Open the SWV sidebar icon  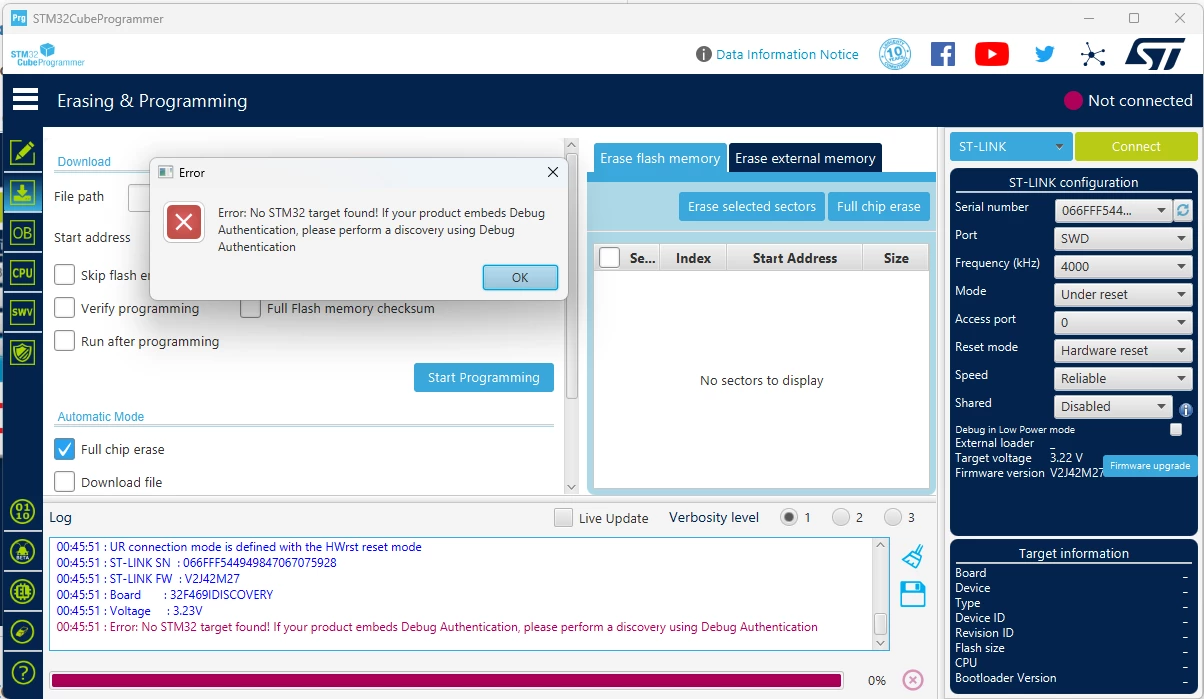(22, 312)
